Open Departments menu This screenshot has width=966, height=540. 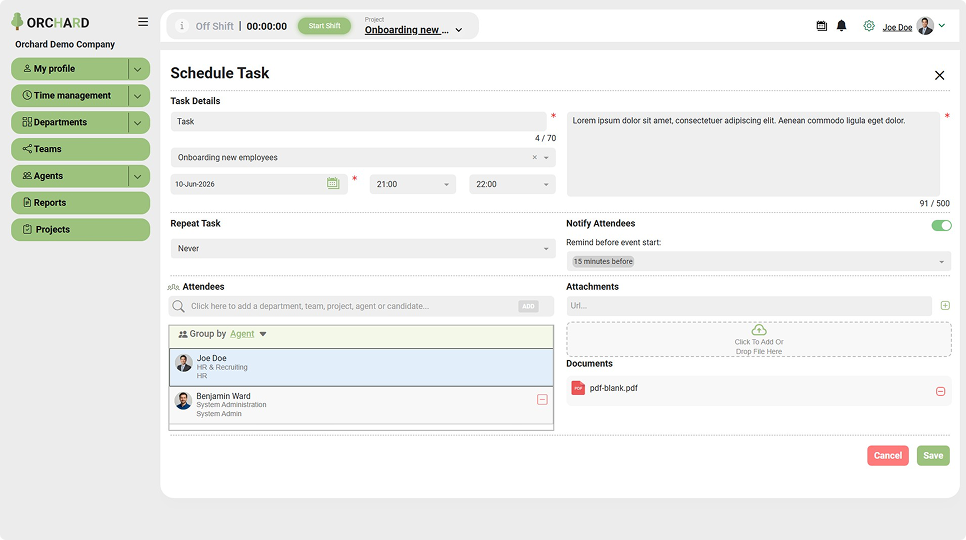pyautogui.click(x=70, y=123)
